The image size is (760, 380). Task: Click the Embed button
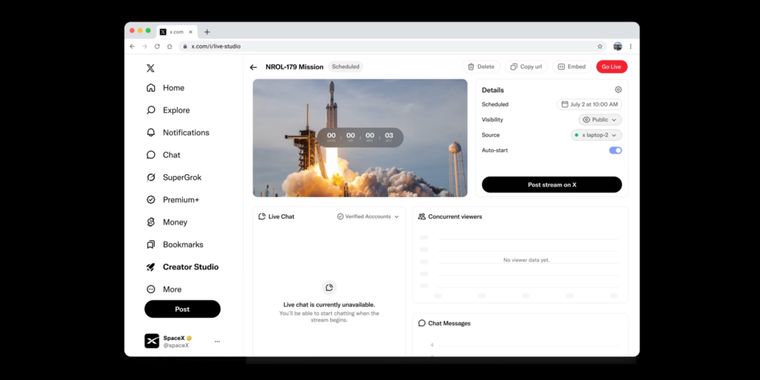click(x=571, y=67)
